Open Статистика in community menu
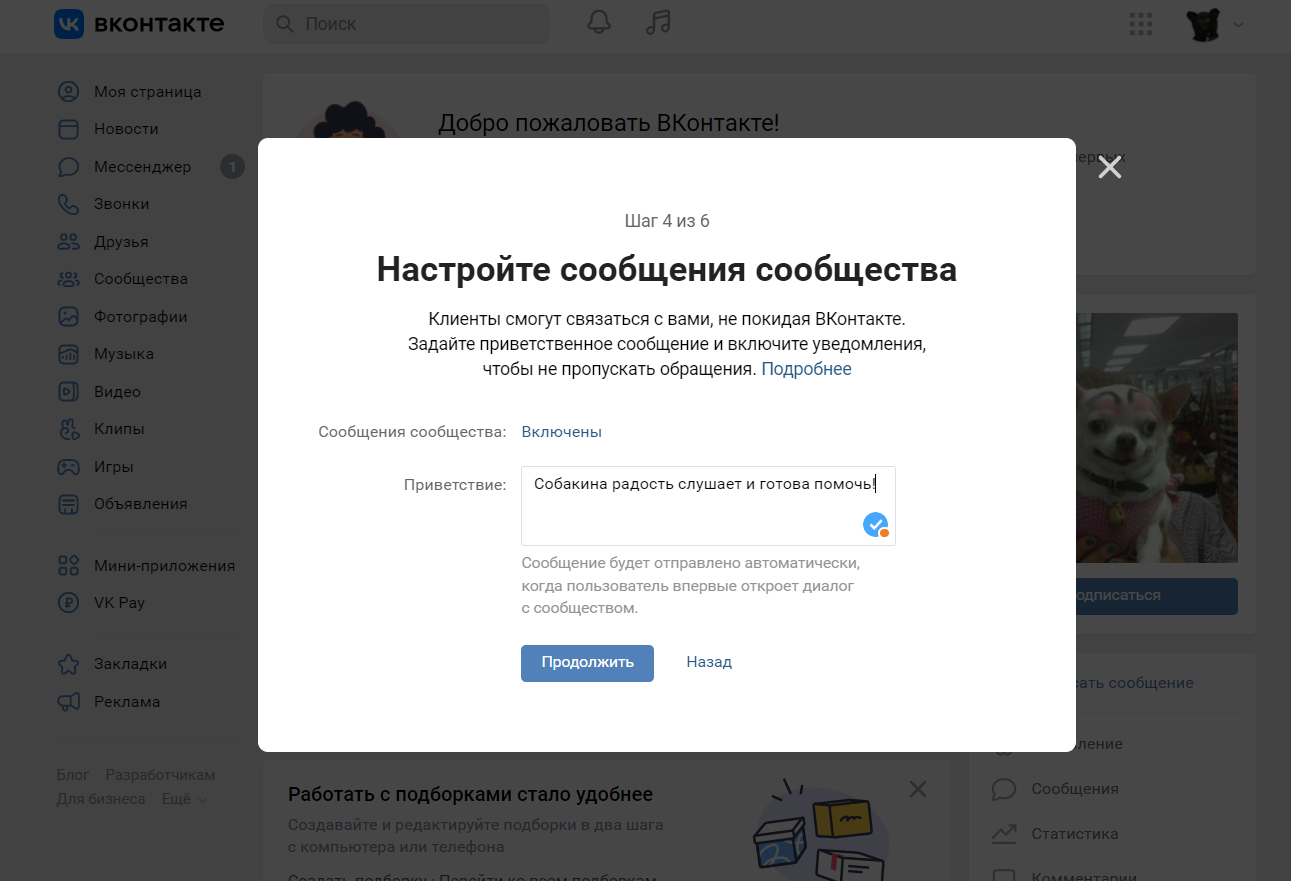 pos(1075,834)
